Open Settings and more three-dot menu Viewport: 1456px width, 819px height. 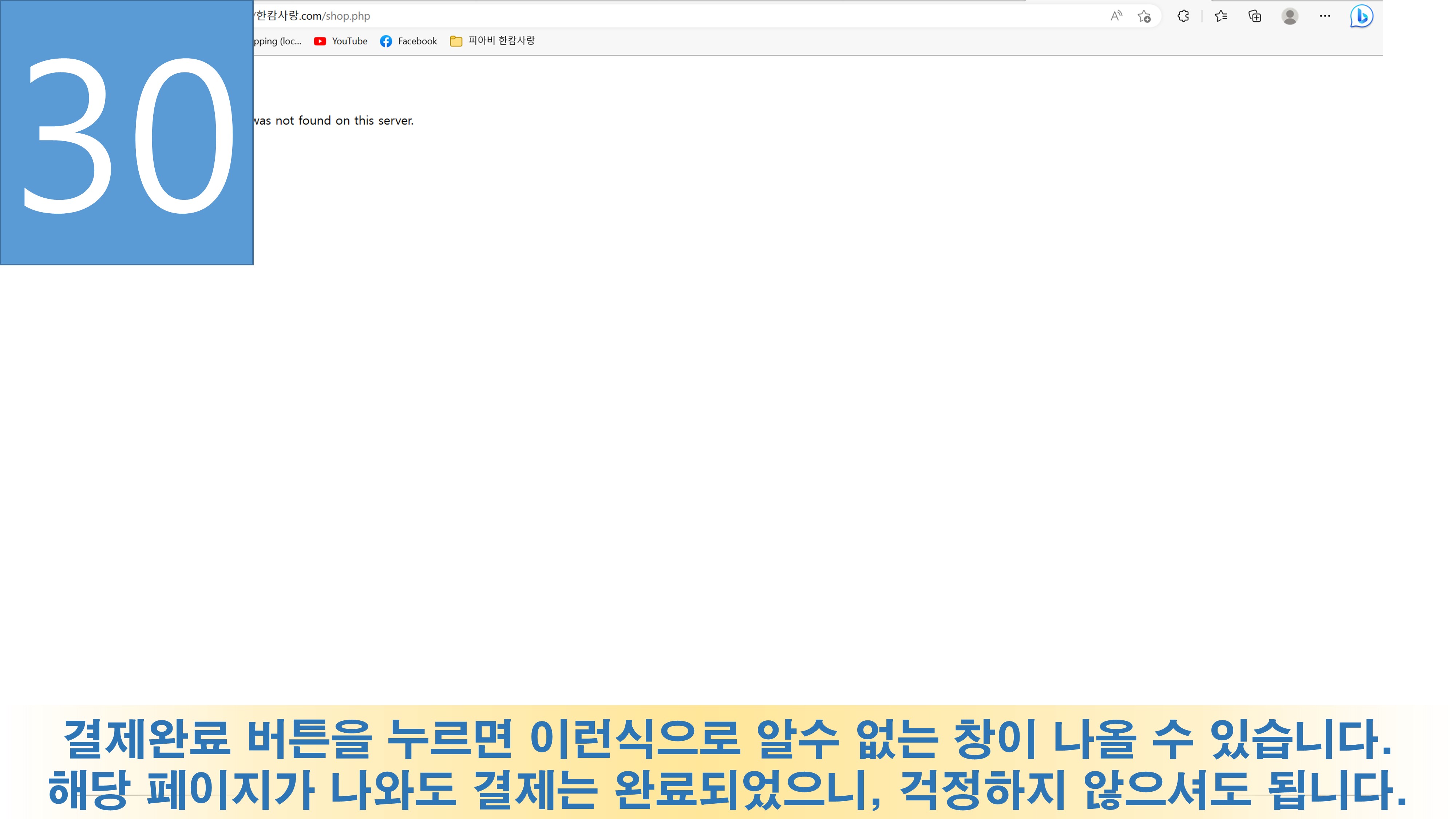1325,16
